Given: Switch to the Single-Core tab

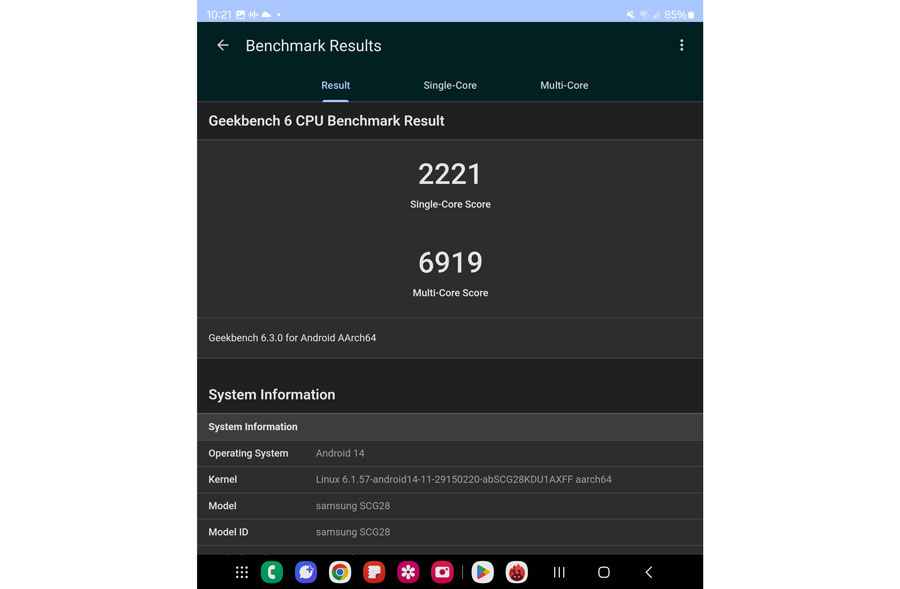Looking at the screenshot, I should pyautogui.click(x=450, y=86).
